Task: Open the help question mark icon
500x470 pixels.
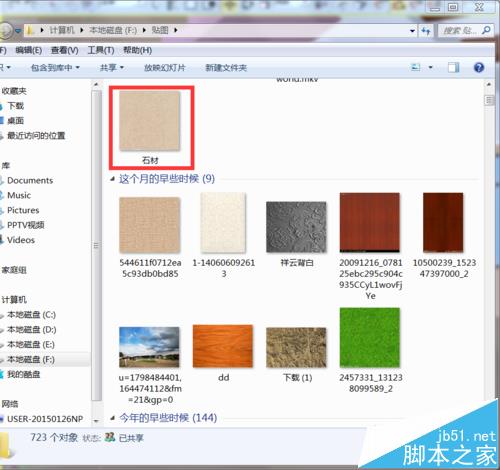Action: click(x=479, y=68)
